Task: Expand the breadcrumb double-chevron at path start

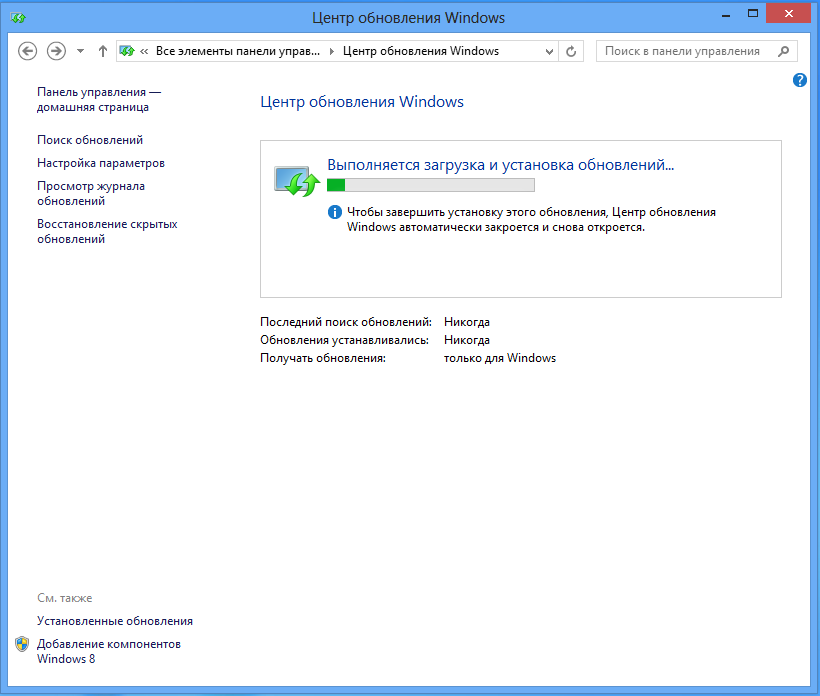Action: tap(145, 51)
